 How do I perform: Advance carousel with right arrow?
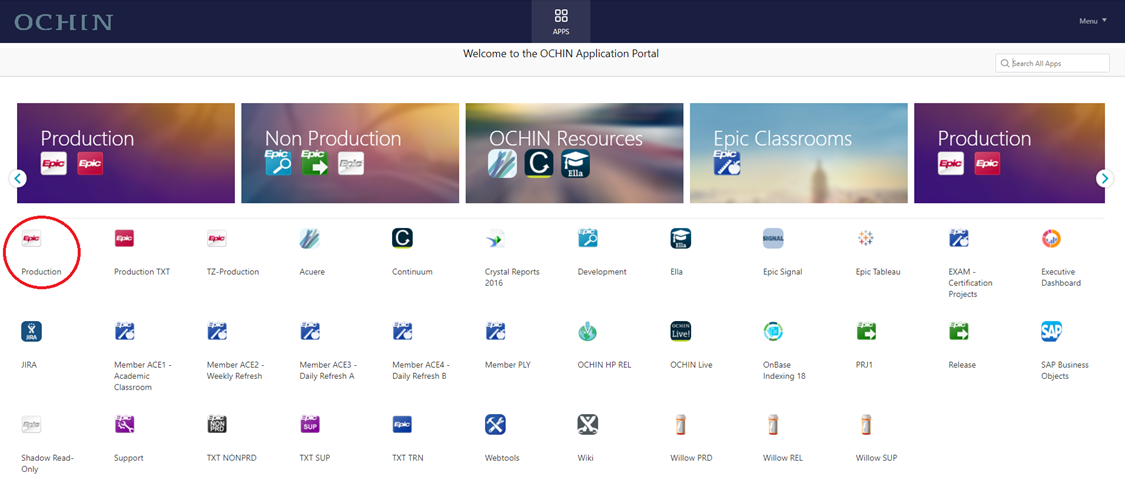1106,178
